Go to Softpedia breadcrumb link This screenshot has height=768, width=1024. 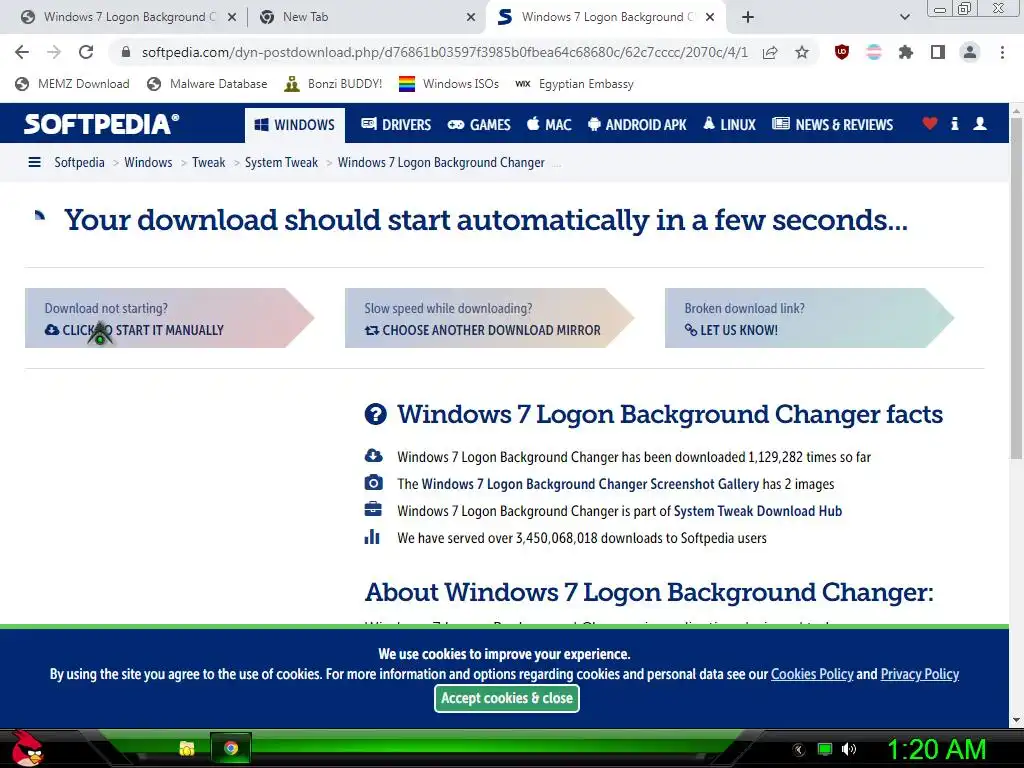(x=79, y=162)
